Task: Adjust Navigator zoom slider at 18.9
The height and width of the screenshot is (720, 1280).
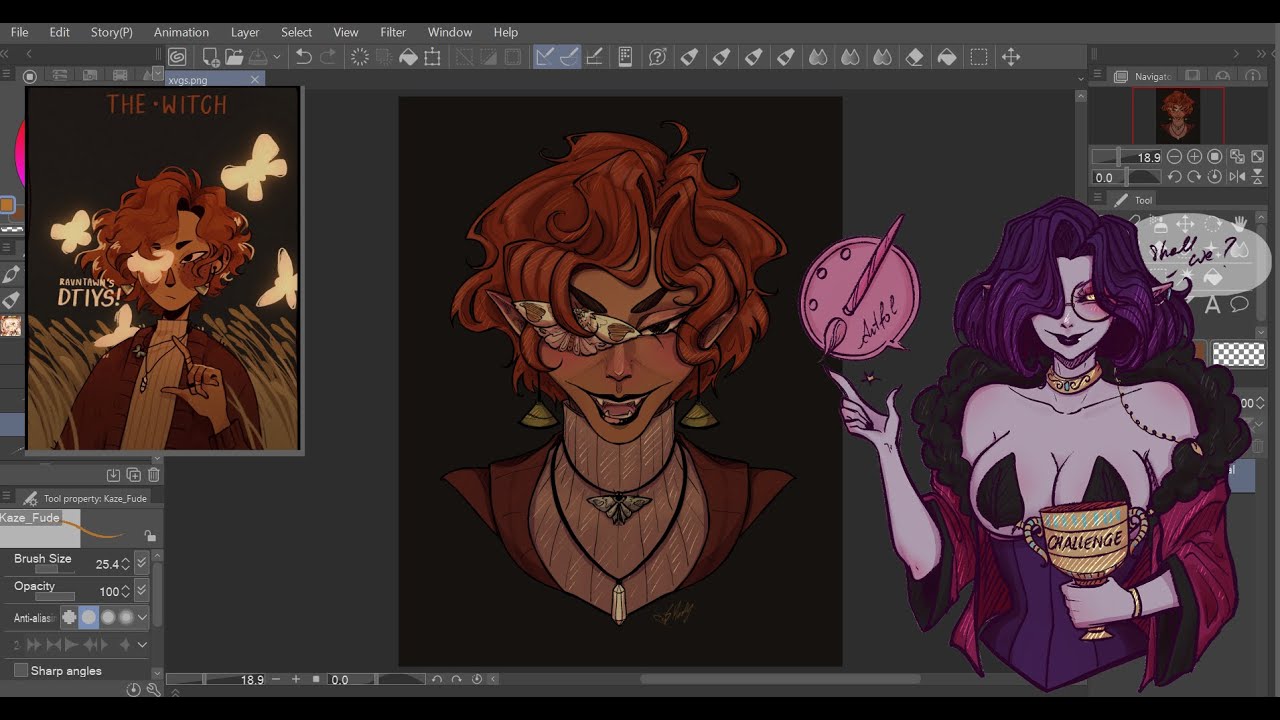Action: point(1126,156)
